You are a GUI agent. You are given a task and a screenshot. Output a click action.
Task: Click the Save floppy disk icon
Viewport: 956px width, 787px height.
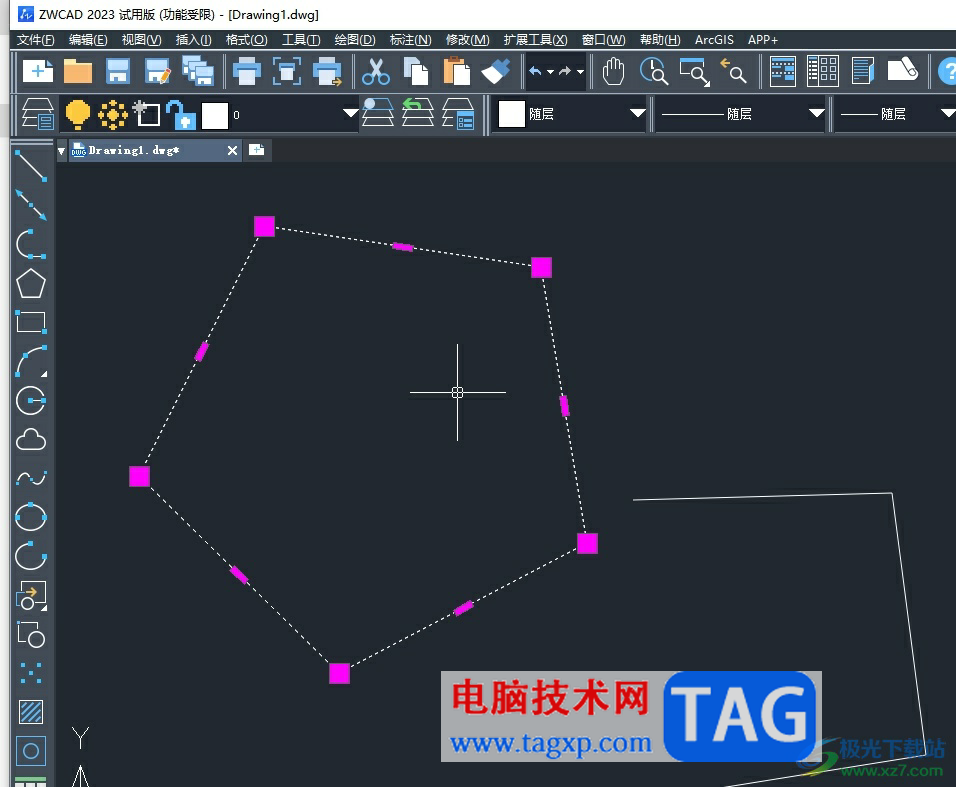118,71
